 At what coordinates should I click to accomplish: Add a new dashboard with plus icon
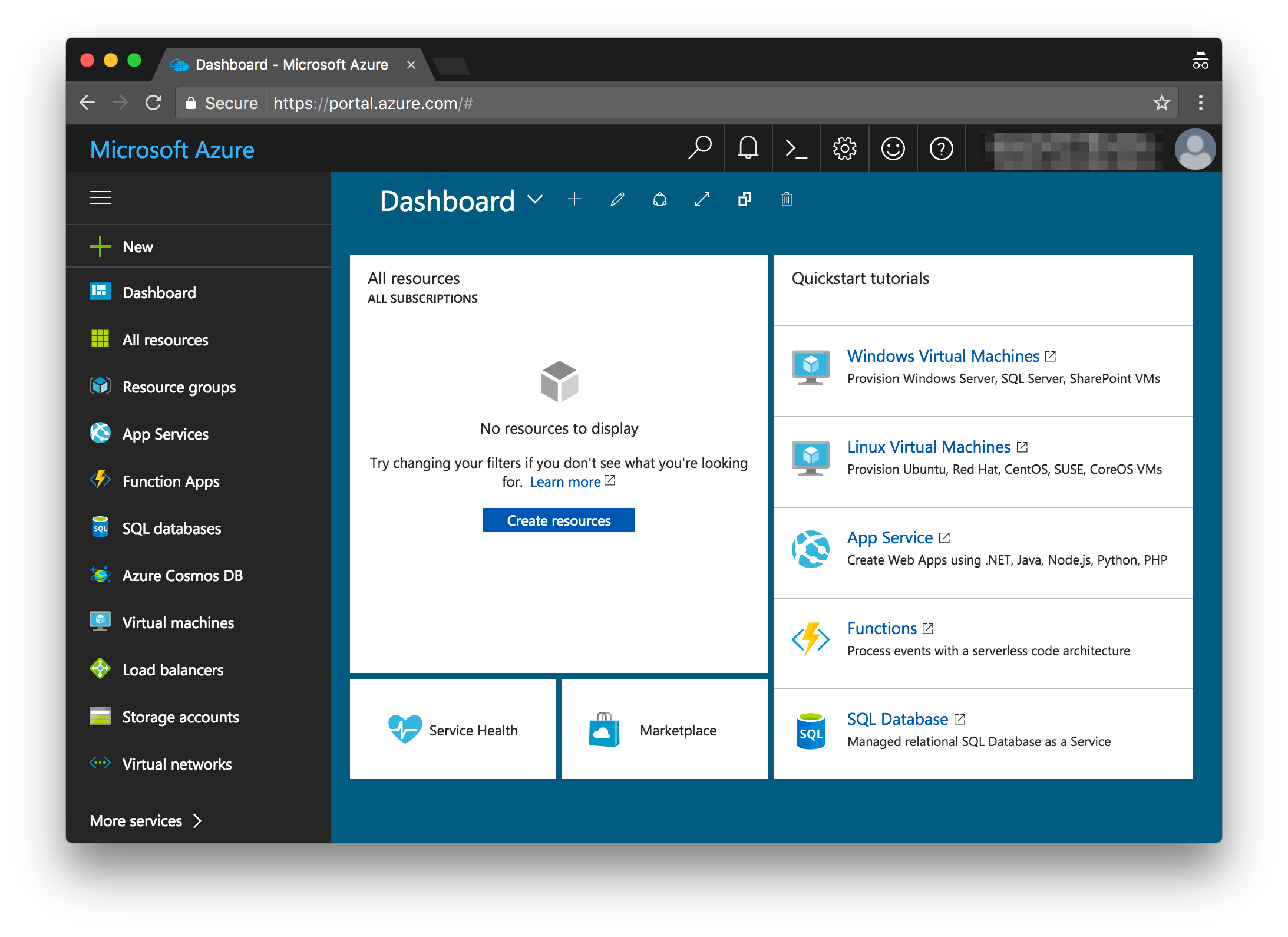[x=574, y=200]
